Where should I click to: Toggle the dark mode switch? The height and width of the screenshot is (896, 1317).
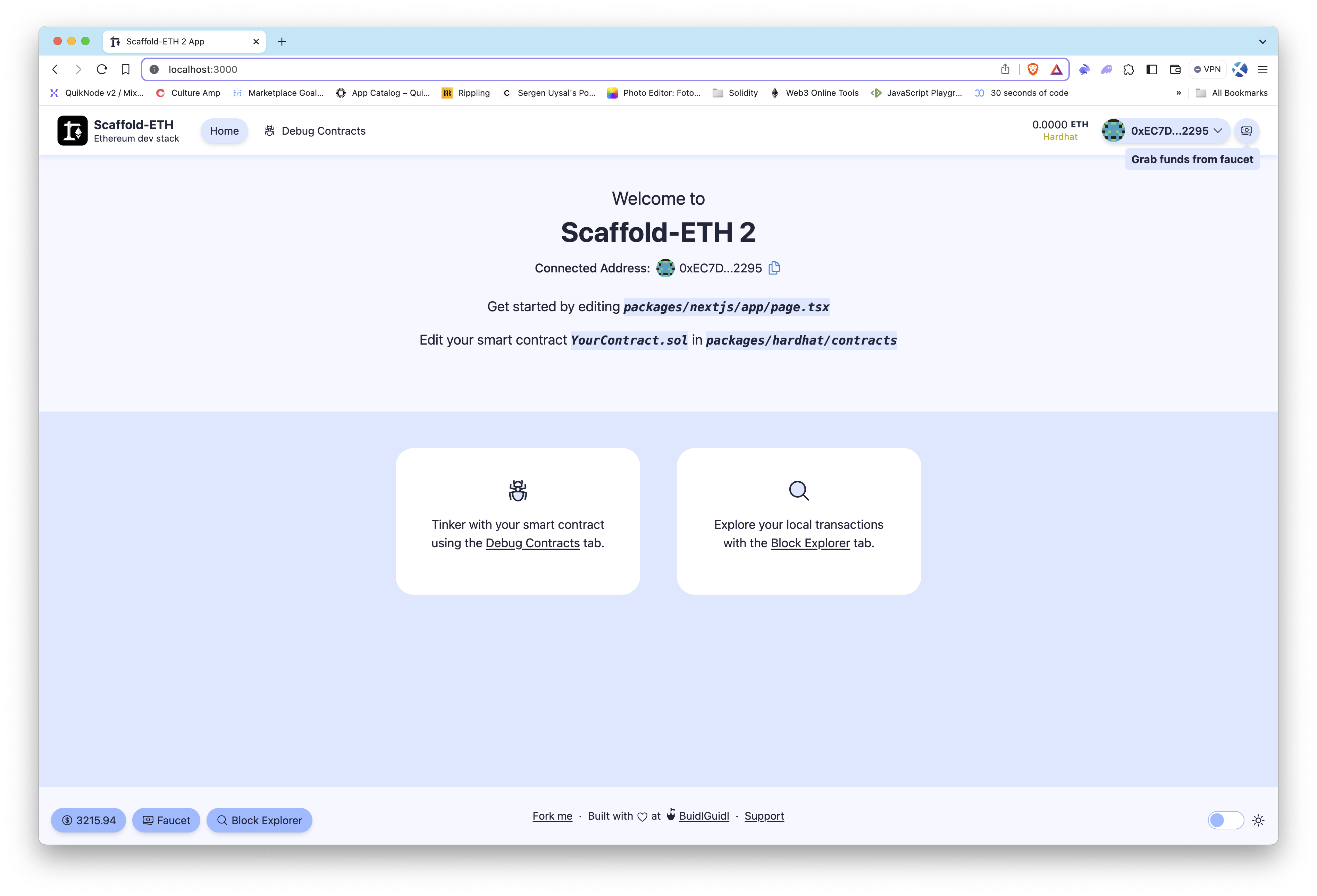1225,820
